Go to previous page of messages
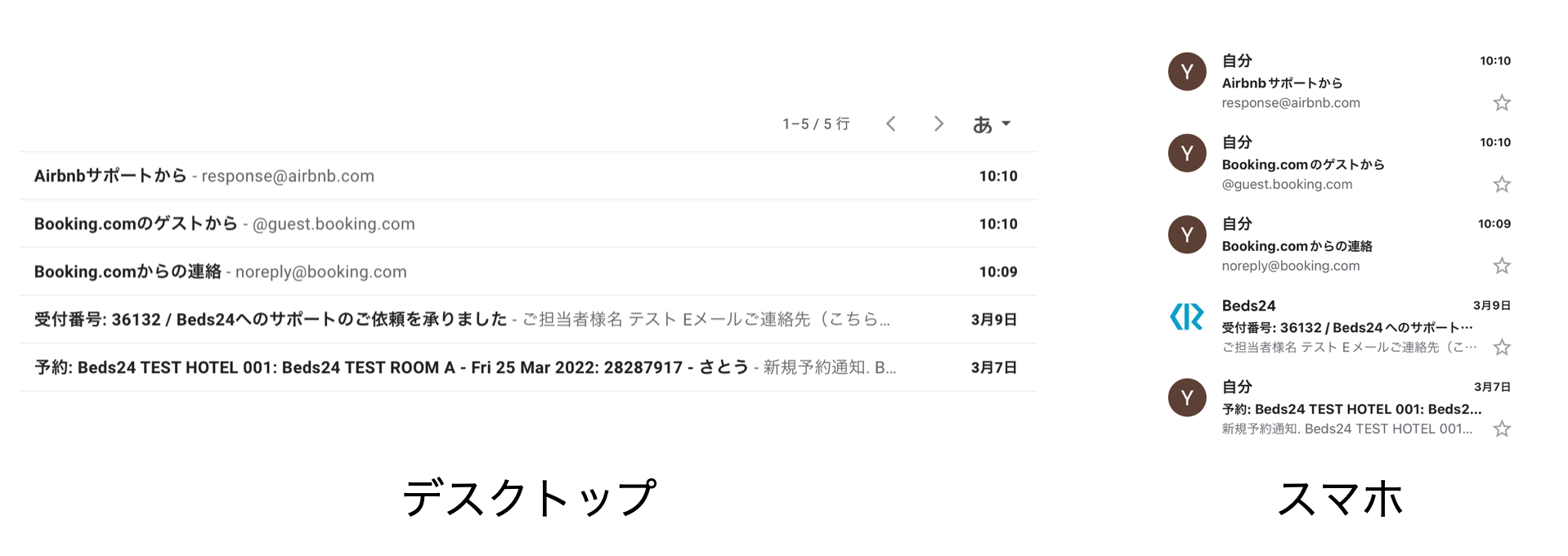The width and height of the screenshot is (1568, 556). tap(891, 123)
